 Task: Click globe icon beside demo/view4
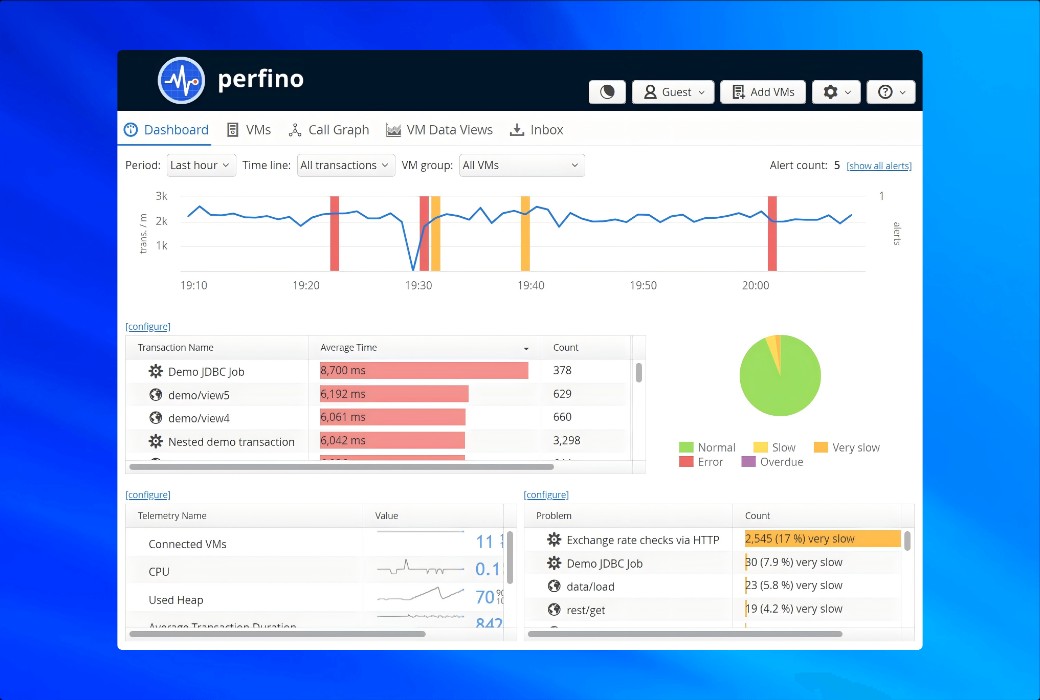(x=155, y=418)
